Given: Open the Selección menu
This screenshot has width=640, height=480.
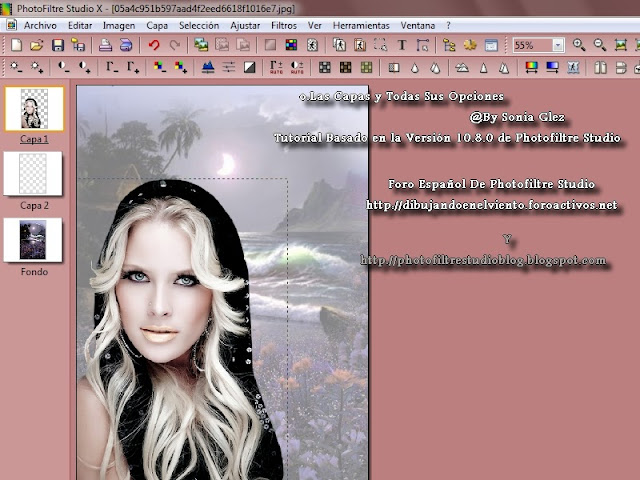Looking at the screenshot, I should [199, 25].
